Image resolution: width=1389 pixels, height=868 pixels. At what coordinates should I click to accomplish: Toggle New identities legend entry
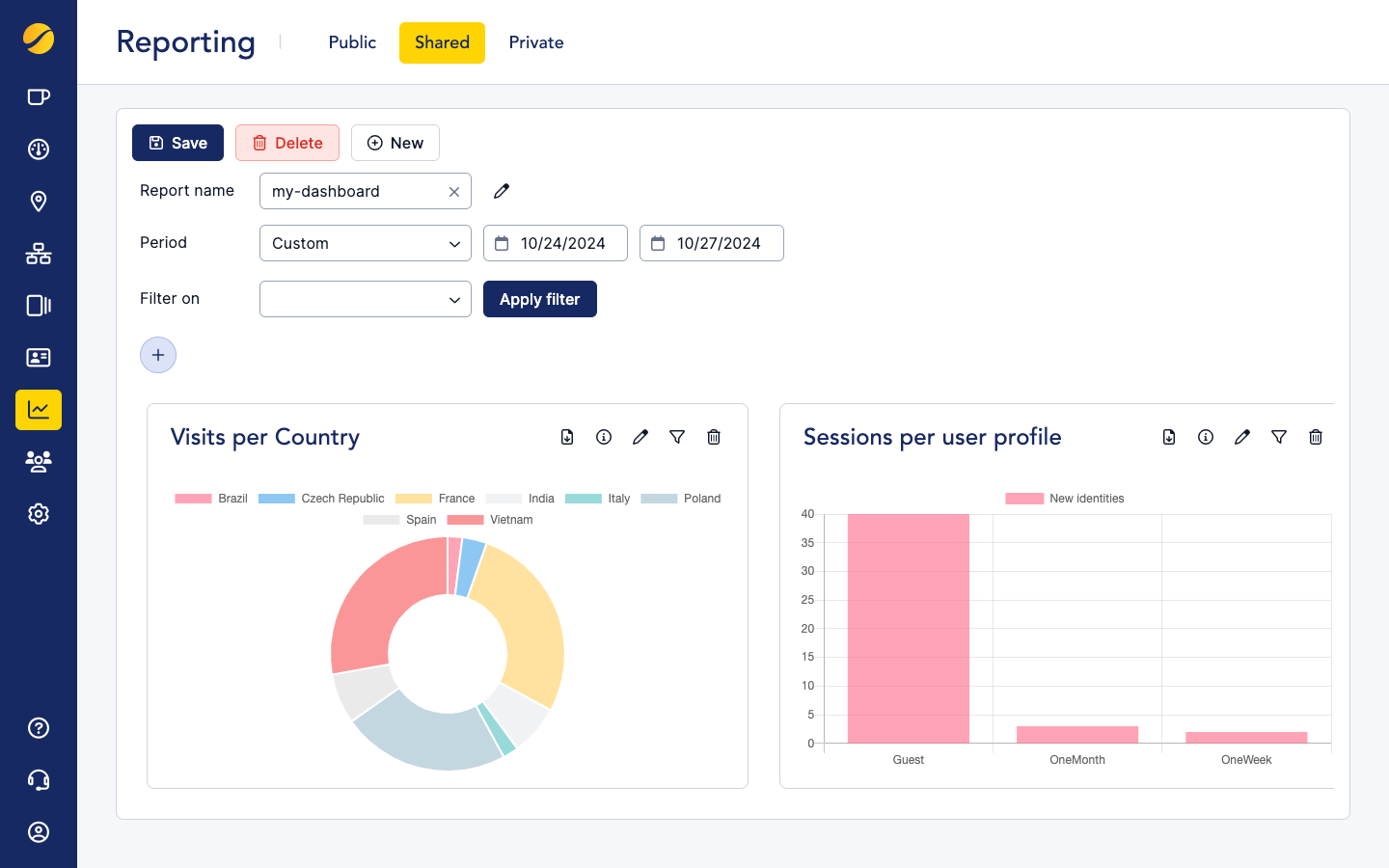coord(1064,498)
